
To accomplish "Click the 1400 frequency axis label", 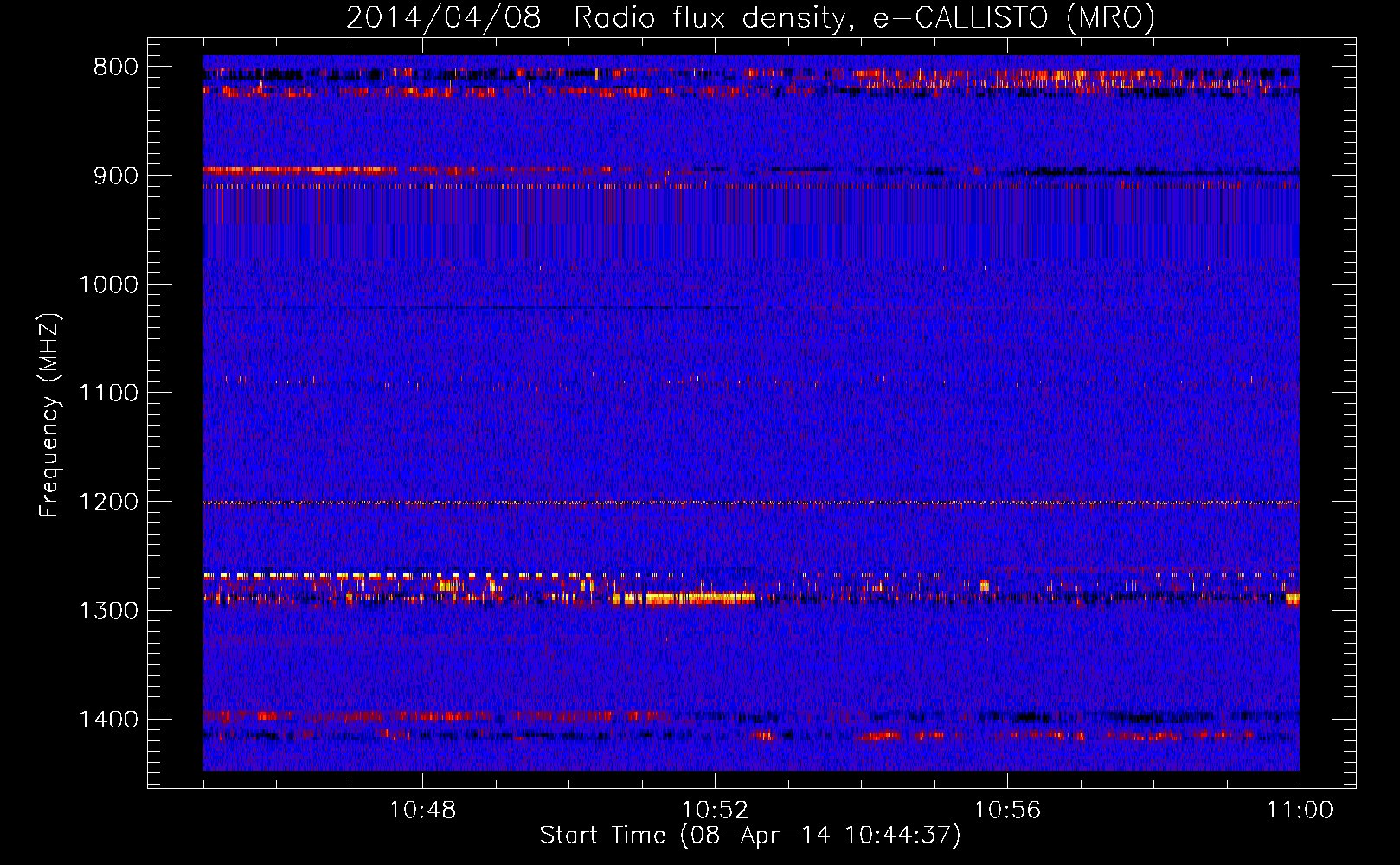I will point(108,720).
